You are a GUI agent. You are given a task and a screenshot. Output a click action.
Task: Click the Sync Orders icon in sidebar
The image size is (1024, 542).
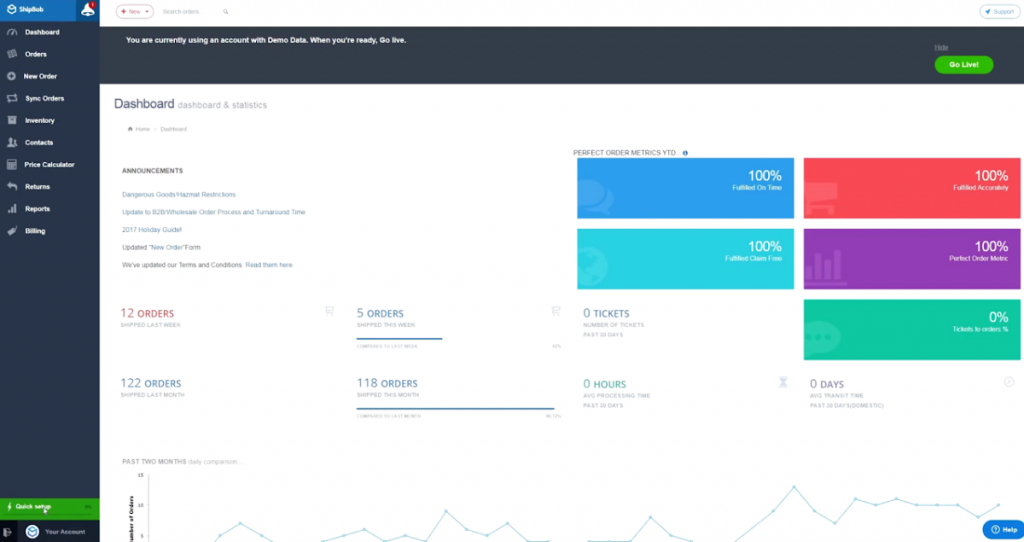tap(11, 98)
